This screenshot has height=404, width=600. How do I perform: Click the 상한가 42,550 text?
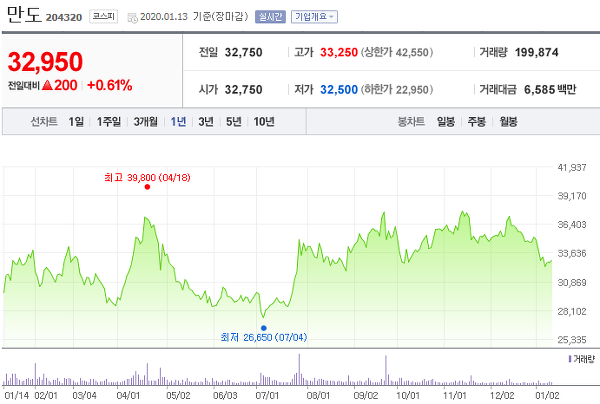click(x=397, y=52)
